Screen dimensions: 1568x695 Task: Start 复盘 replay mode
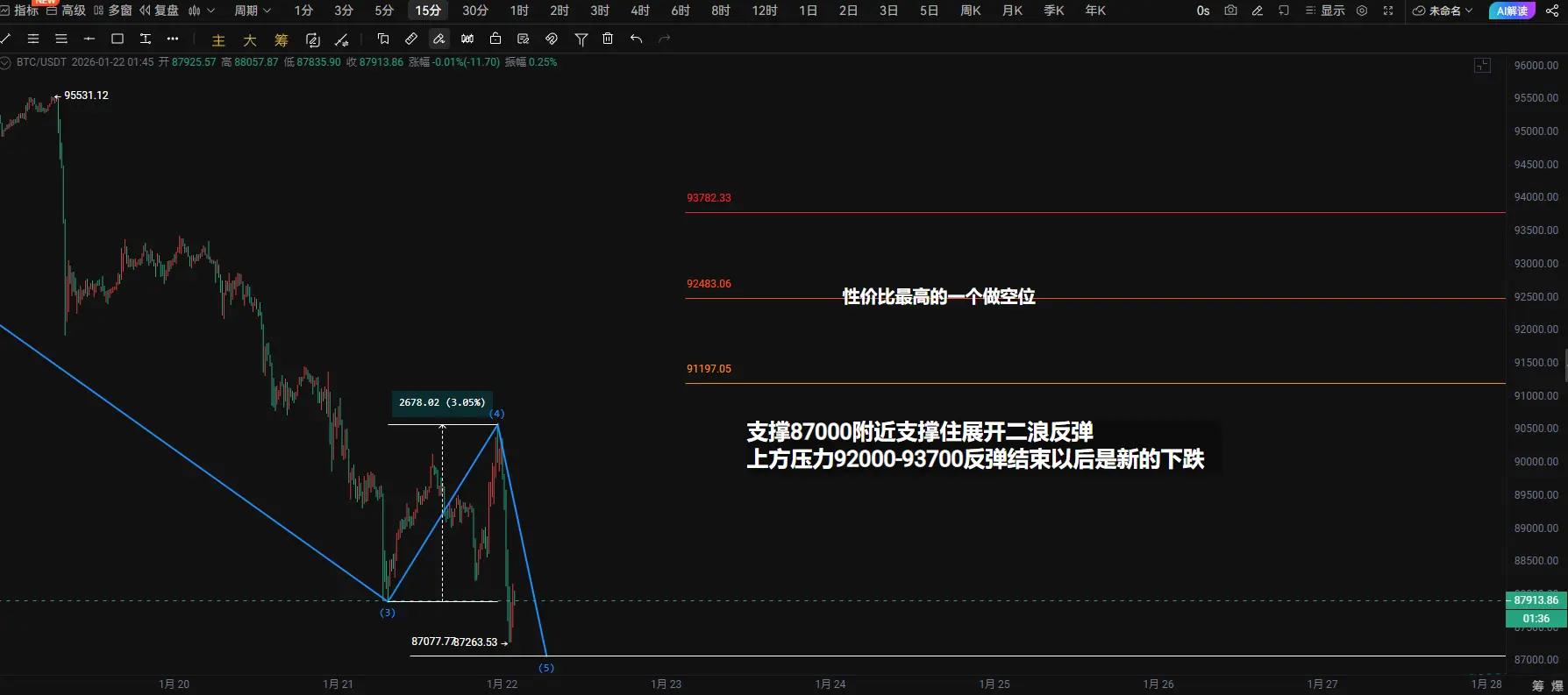click(x=159, y=11)
